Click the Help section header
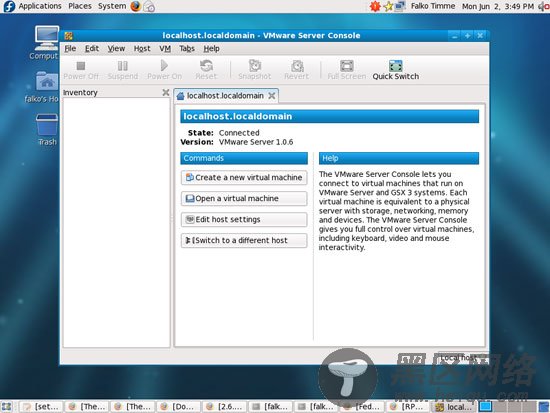The height and width of the screenshot is (413, 550). [399, 158]
